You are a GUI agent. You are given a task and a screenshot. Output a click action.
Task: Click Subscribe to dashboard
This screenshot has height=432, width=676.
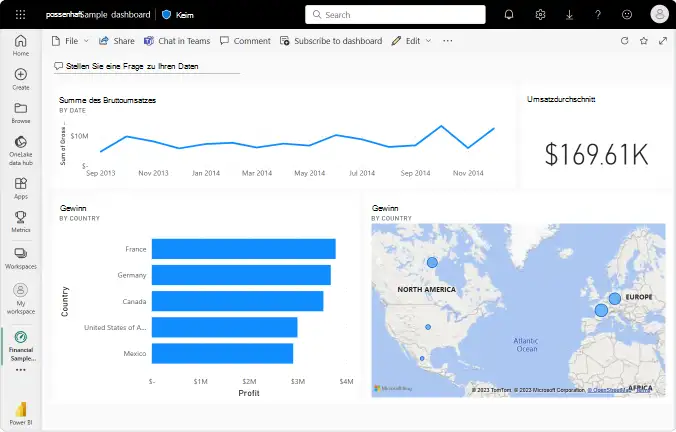(x=331, y=41)
